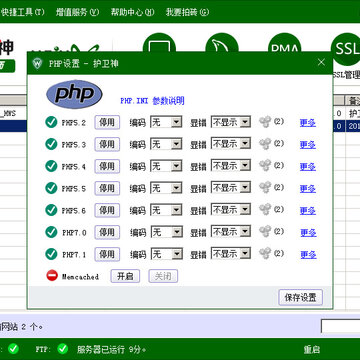Viewport: 360px width, 360px height.
Task: Click the PHP5.2 process count icon
Action: point(265,122)
